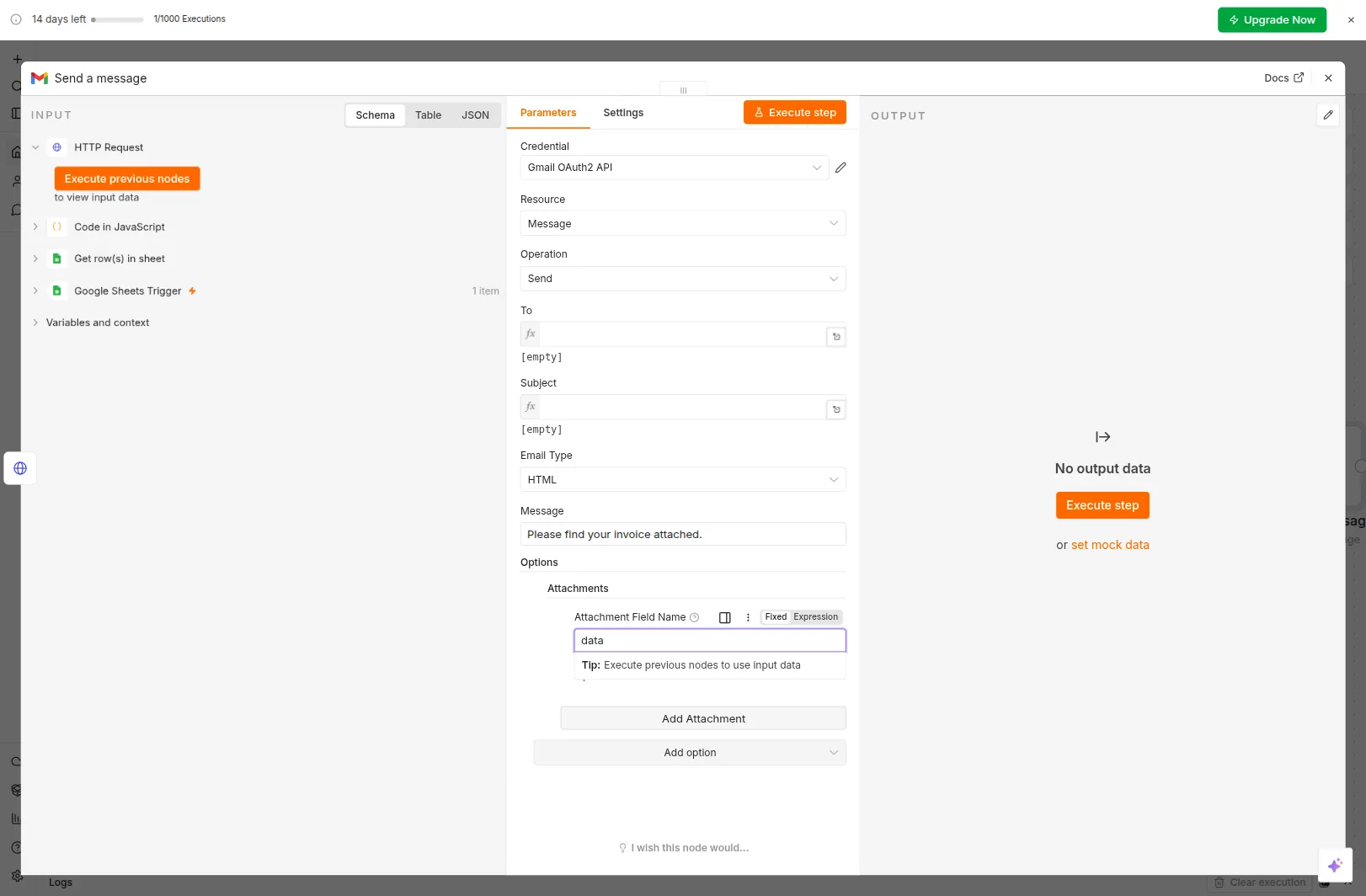This screenshot has height=896, width=1366.
Task: Click the 1 item count label
Action: coord(486,291)
